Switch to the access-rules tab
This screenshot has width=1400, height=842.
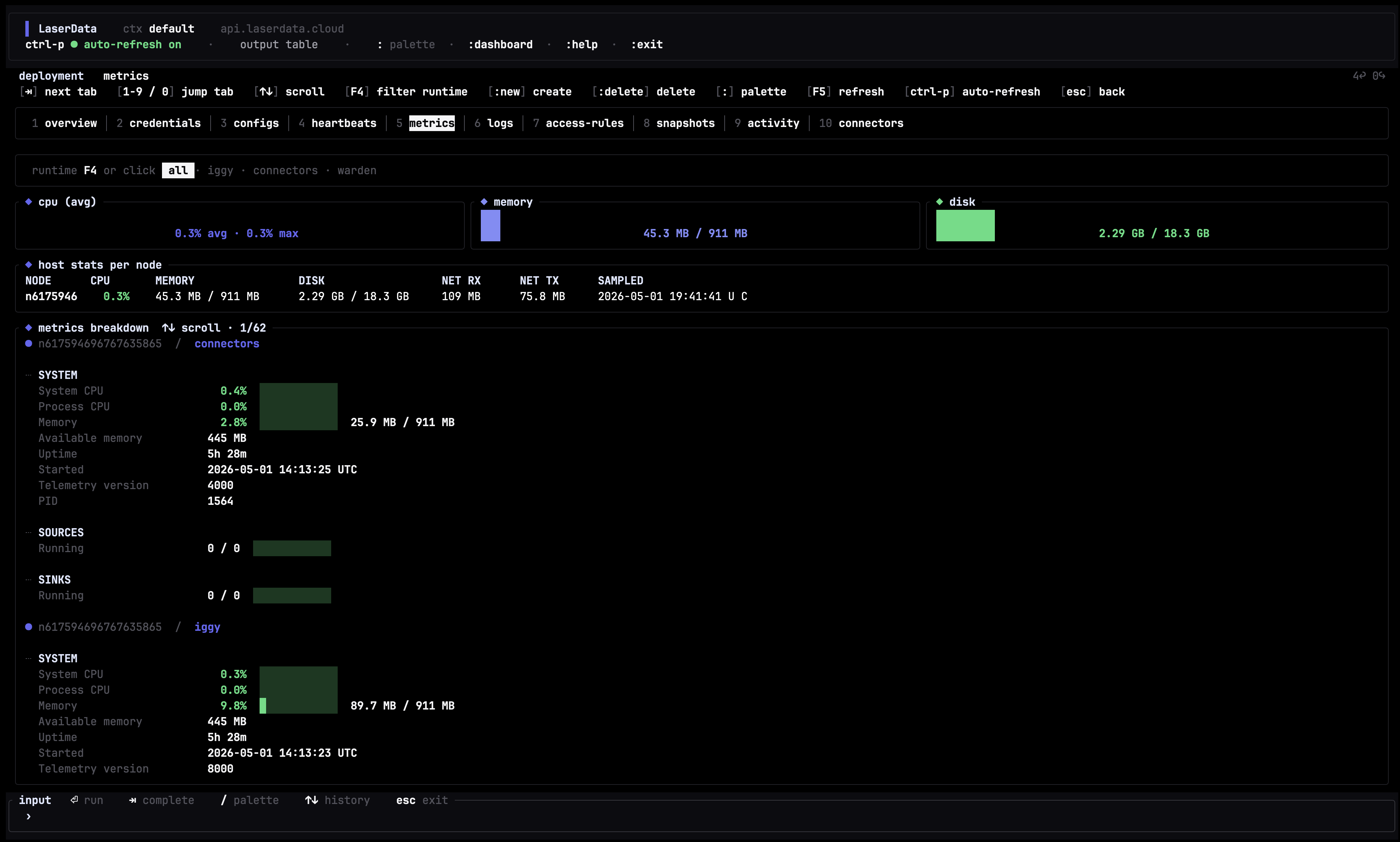pyautogui.click(x=578, y=123)
